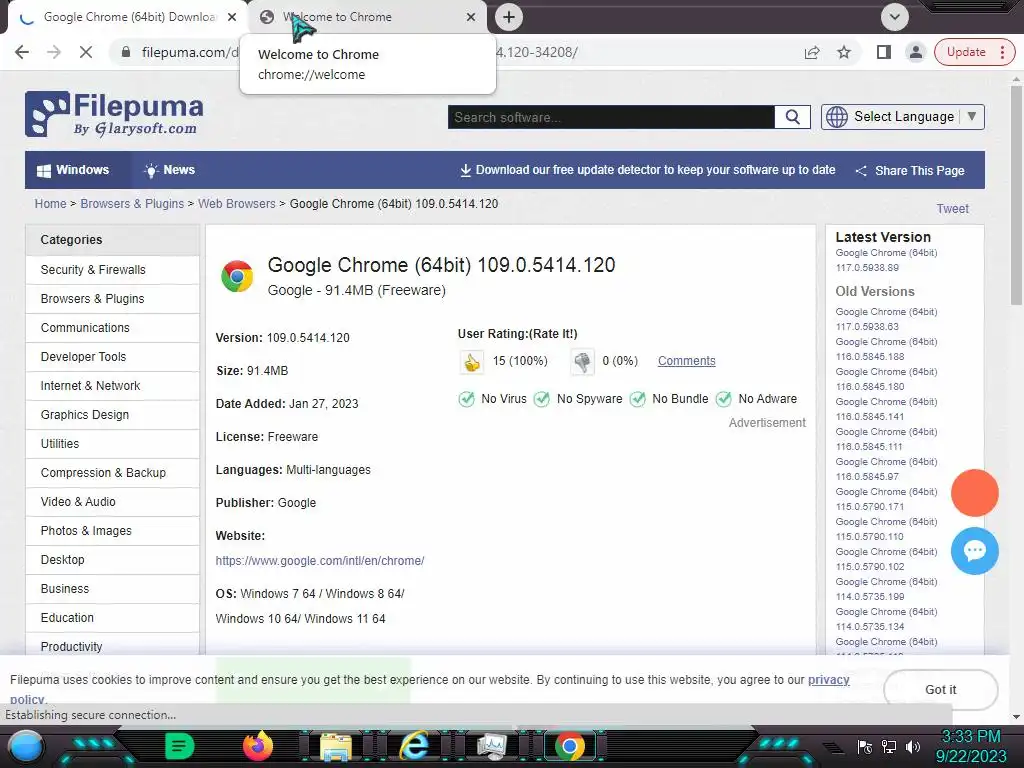This screenshot has width=1024, height=768.
Task: Open Windows Start orb
Action: point(25,746)
